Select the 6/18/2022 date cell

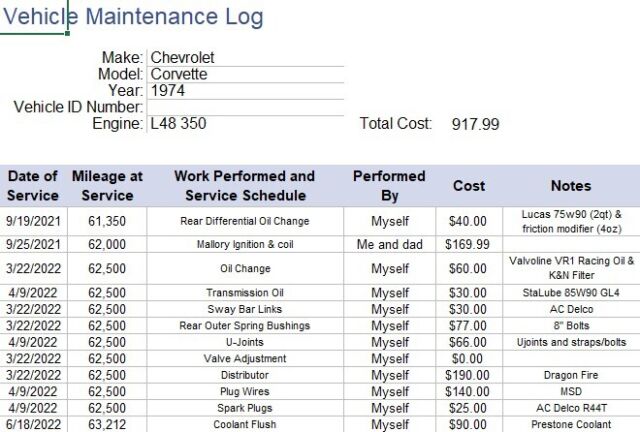click(32, 424)
